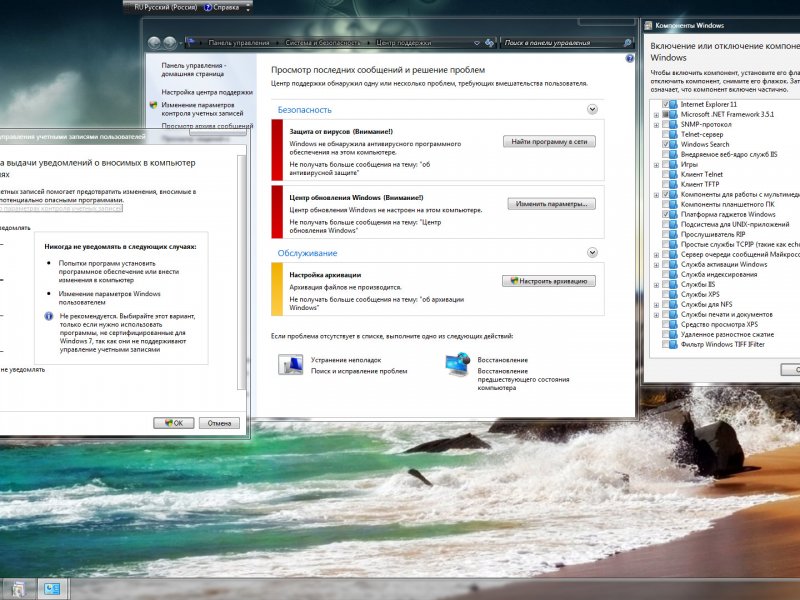This screenshot has height=600, width=800.
Task: Enable the Клиент Telnet checkbox
Action: click(665, 174)
